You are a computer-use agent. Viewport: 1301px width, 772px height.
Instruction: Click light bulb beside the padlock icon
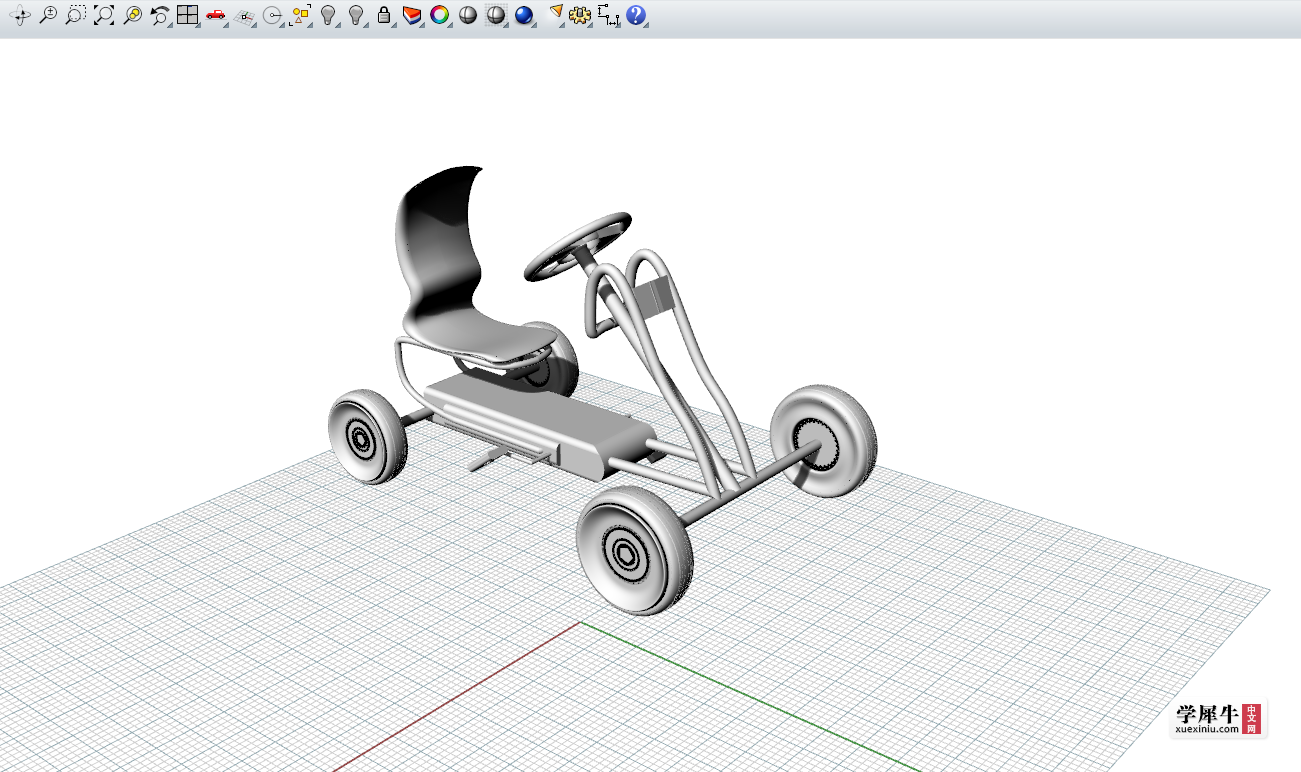pos(356,15)
